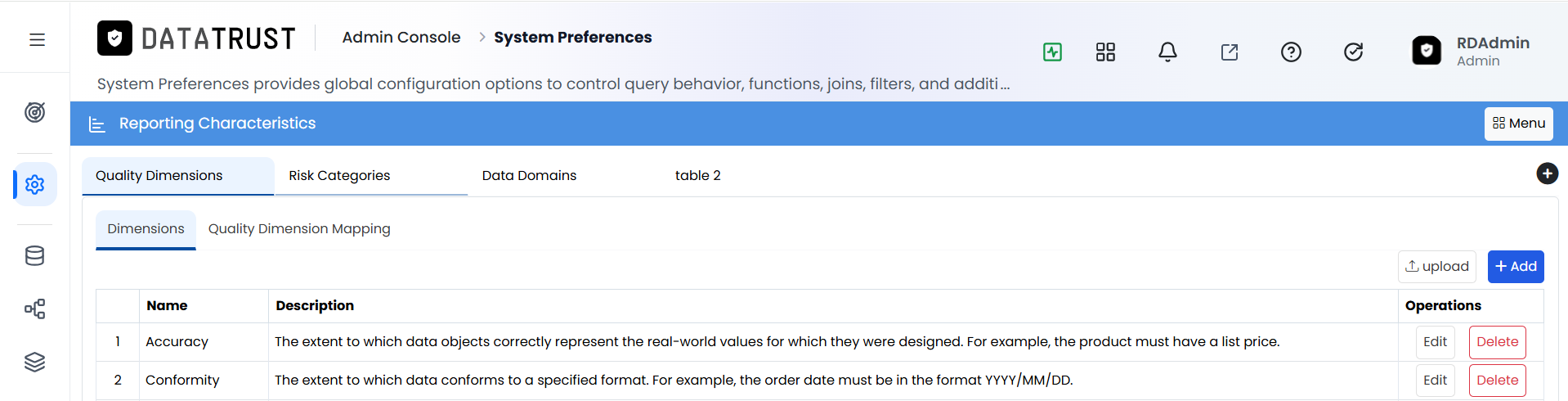This screenshot has width=1568, height=401.
Task: Open the apps grid icon in header
Action: pyautogui.click(x=1105, y=52)
